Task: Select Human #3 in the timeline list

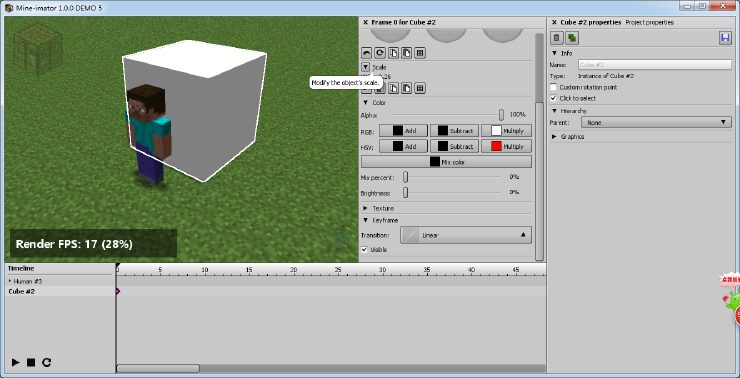Action: click(28, 281)
